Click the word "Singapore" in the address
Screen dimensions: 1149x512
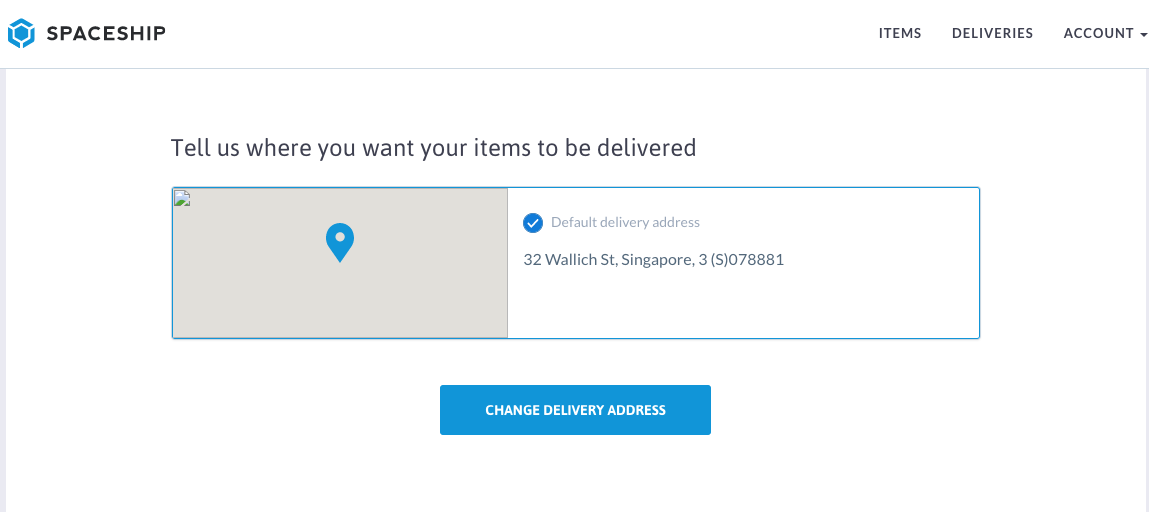coord(657,260)
